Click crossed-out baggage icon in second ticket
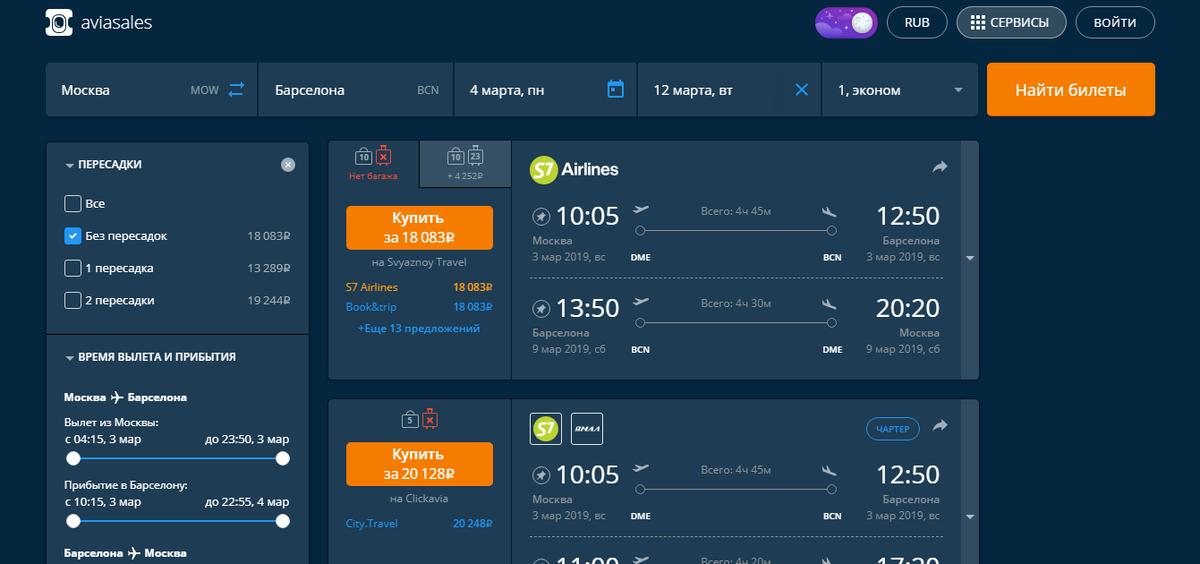 click(x=430, y=419)
